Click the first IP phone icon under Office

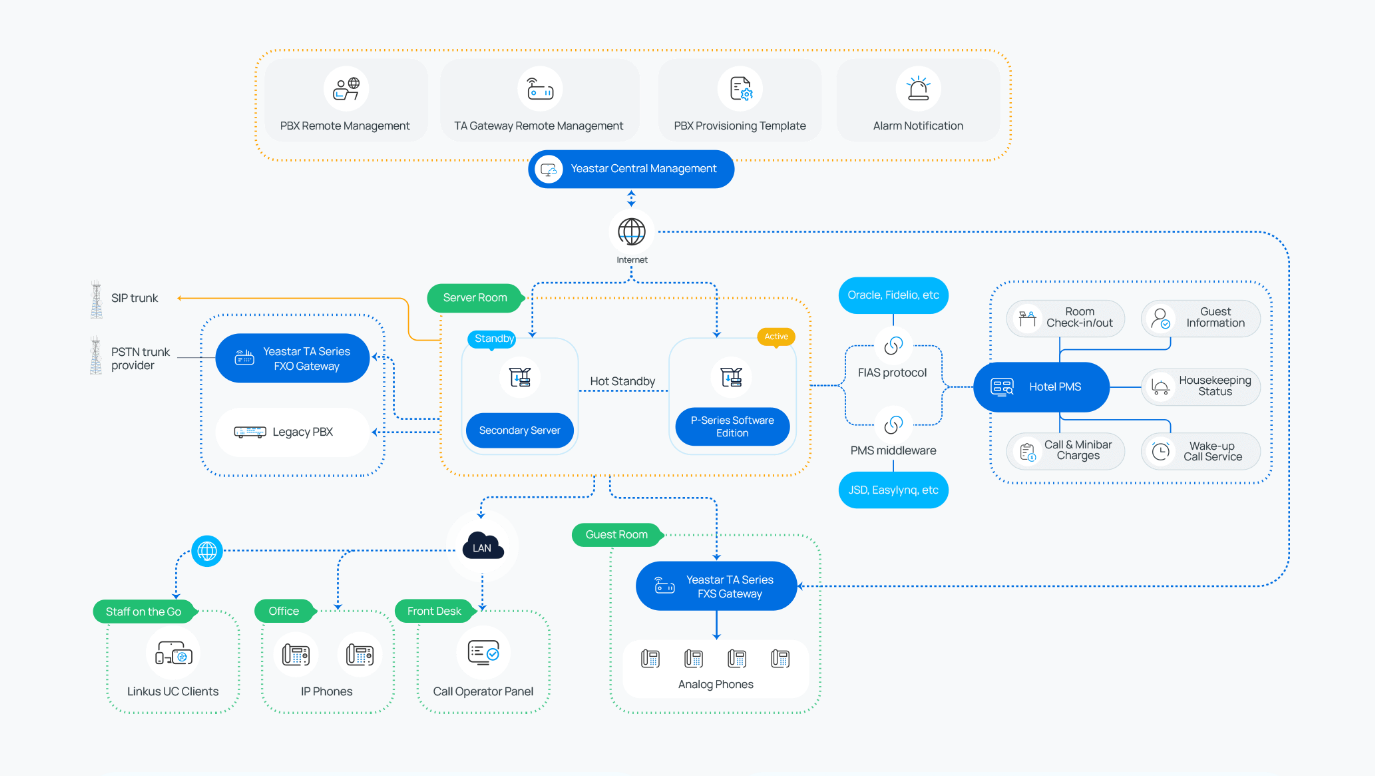[x=295, y=655]
